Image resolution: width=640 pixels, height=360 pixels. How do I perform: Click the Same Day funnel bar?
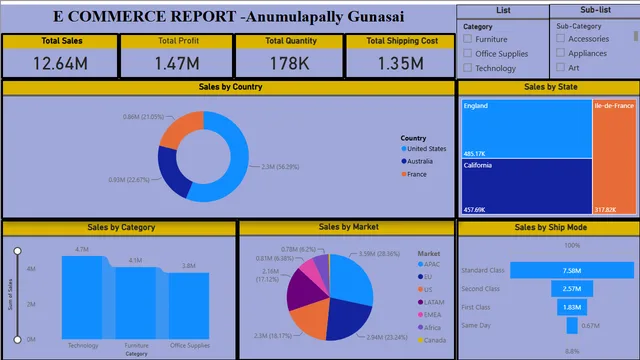click(x=572, y=325)
